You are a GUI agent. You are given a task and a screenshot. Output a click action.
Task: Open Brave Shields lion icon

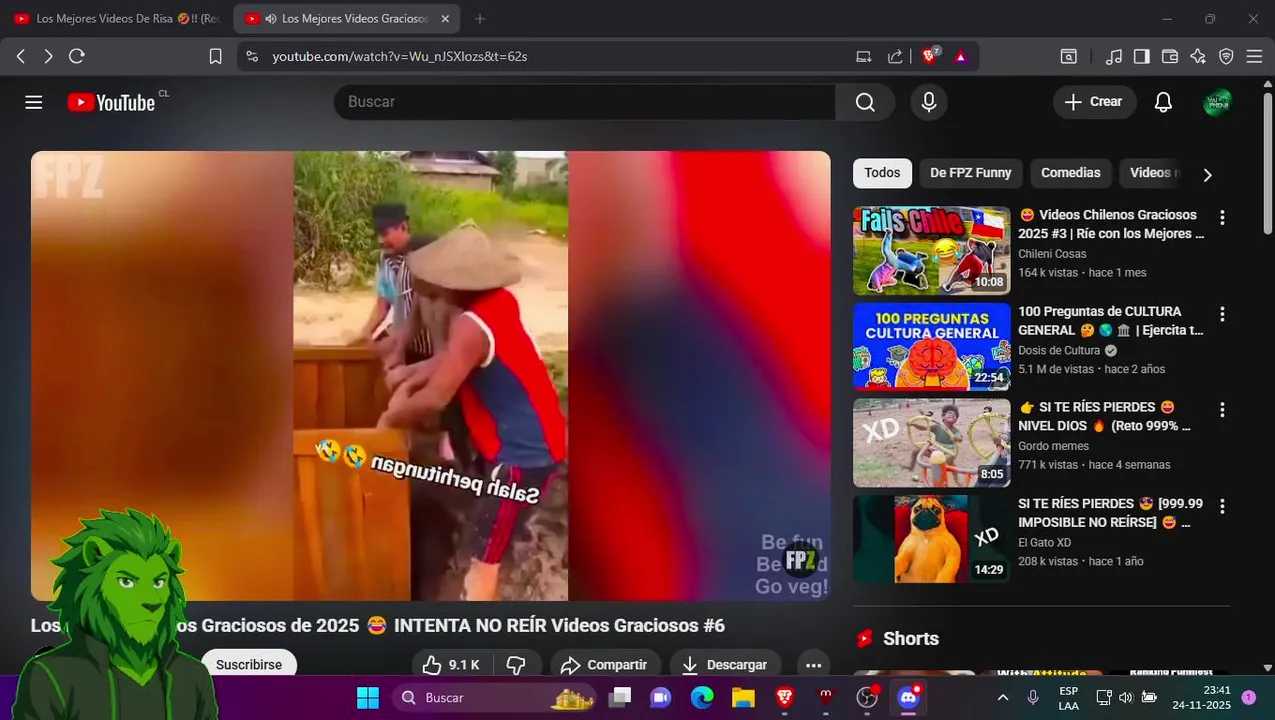(930, 56)
